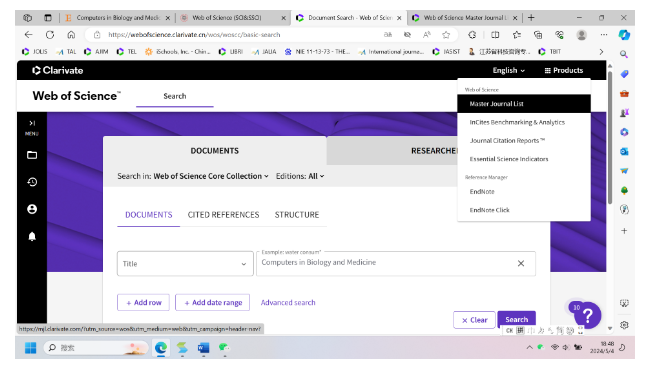The width and height of the screenshot is (650, 368).
Task: Open the Title field selector dropdown
Action: [185, 264]
